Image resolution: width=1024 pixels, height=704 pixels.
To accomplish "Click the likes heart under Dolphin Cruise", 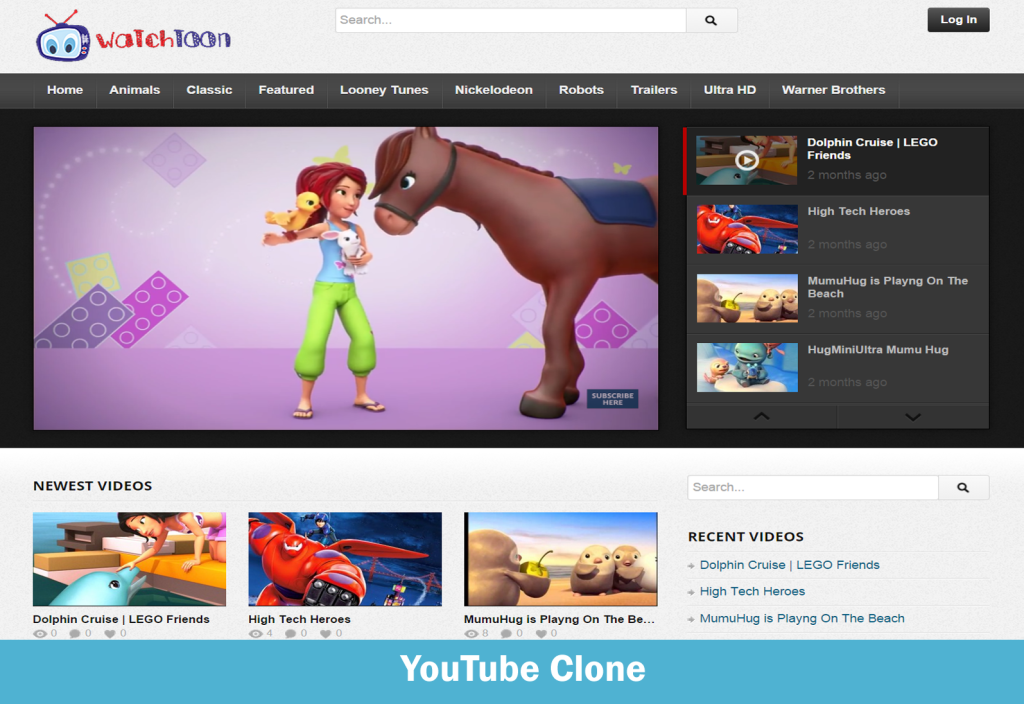I will point(110,633).
